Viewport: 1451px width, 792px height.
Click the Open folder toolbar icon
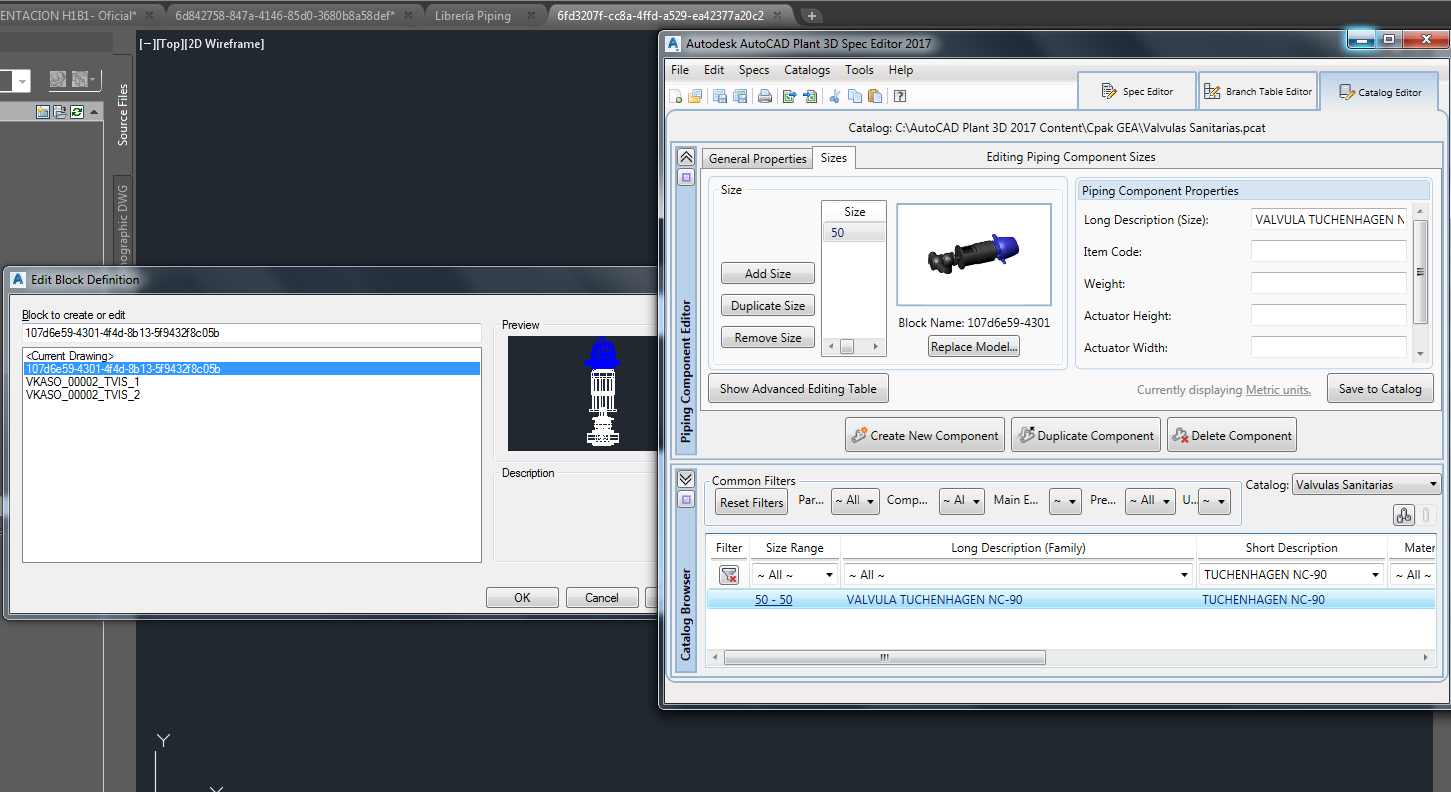(x=695, y=97)
